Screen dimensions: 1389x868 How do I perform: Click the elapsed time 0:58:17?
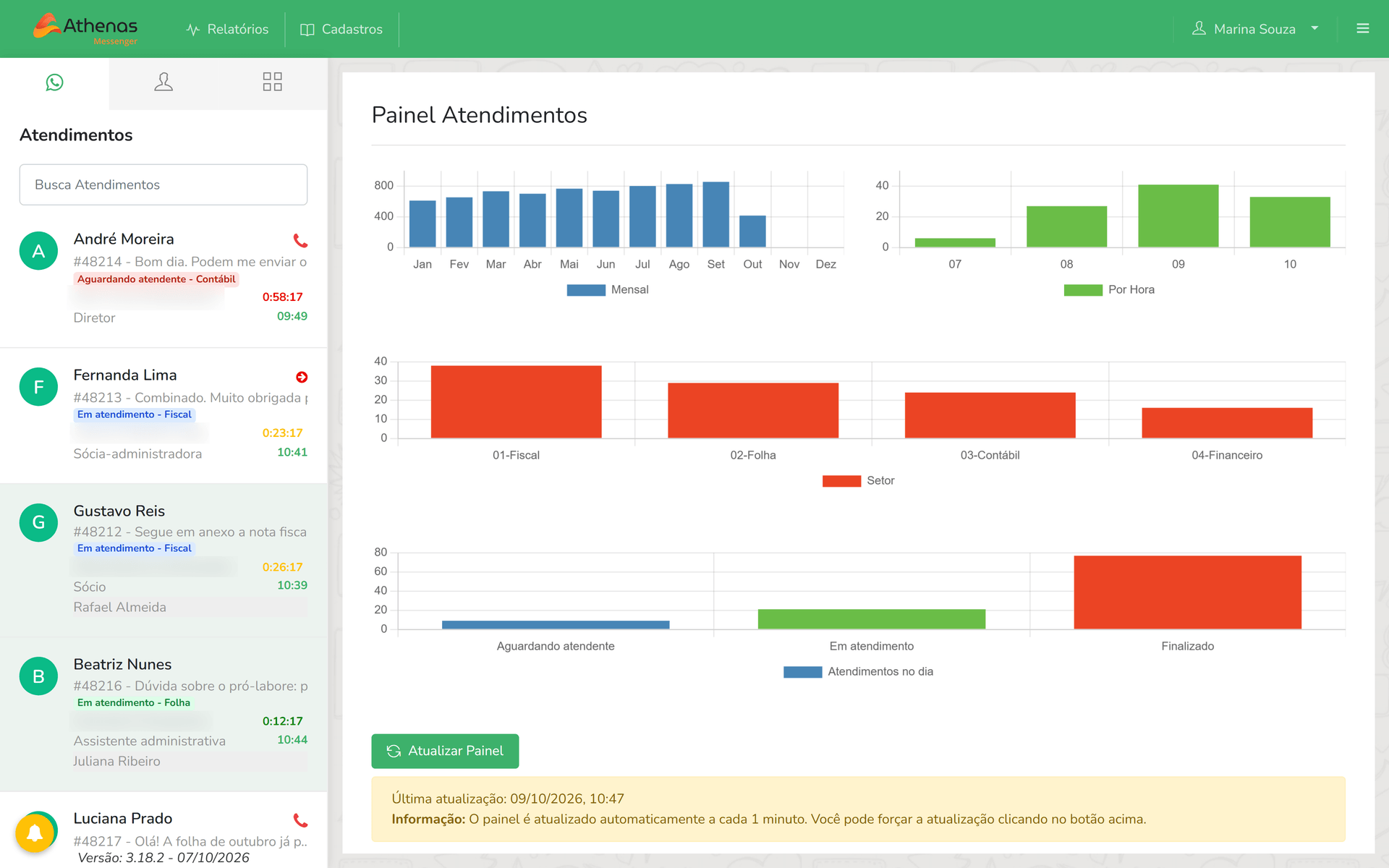283,297
